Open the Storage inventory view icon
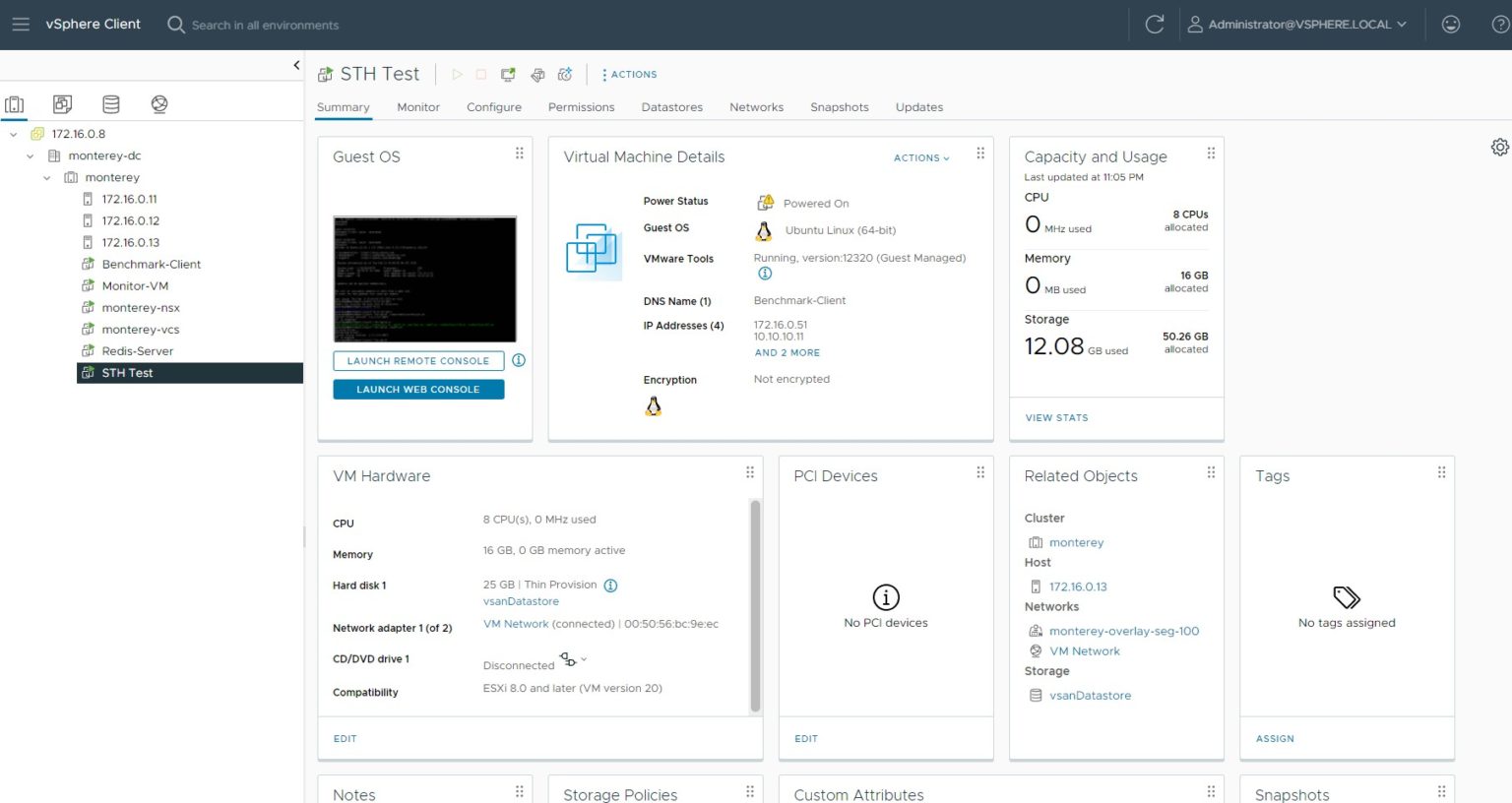Viewport: 1512px width, 803px height. pos(110,103)
